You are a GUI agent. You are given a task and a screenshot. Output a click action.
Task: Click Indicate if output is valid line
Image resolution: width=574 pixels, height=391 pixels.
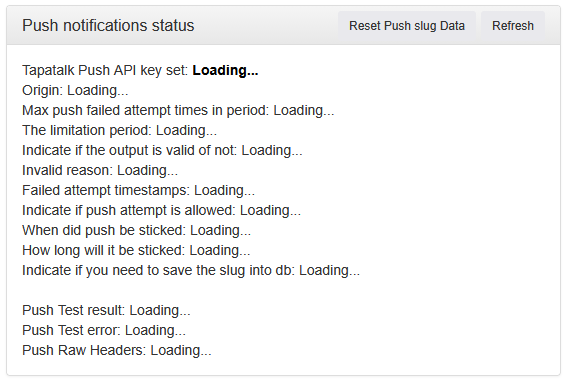162,150
